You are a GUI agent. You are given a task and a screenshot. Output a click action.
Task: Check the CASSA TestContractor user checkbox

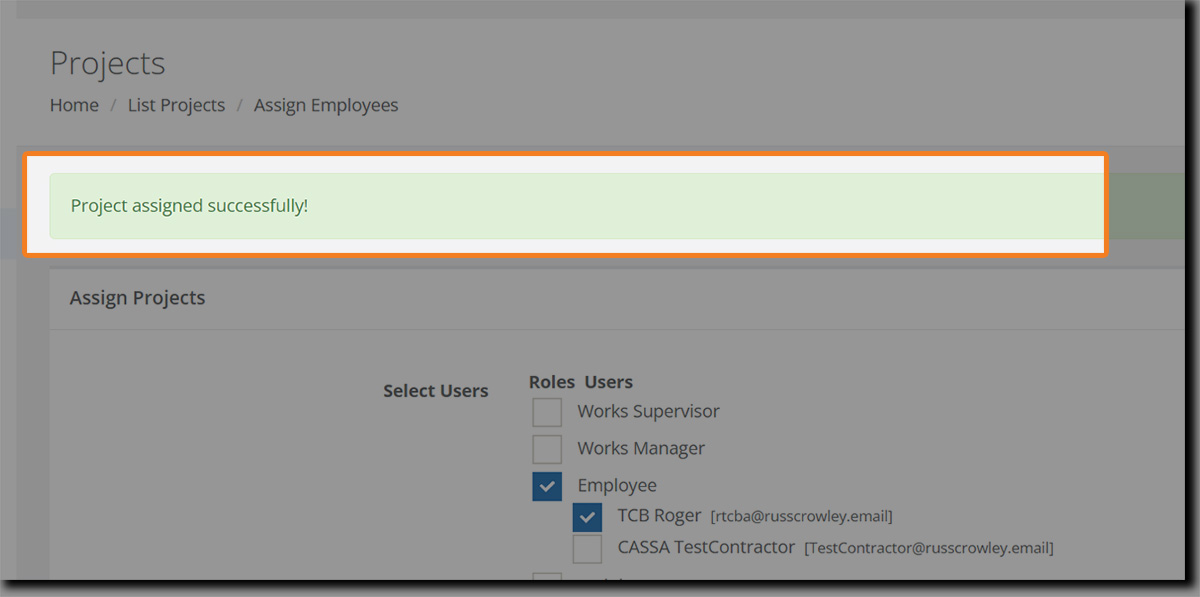[x=587, y=549]
